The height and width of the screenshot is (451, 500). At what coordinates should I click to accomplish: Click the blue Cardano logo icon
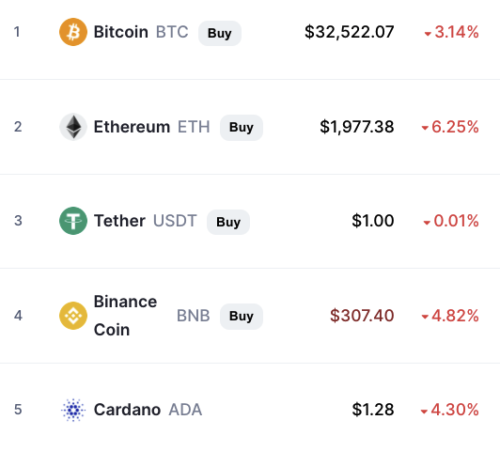point(73,410)
